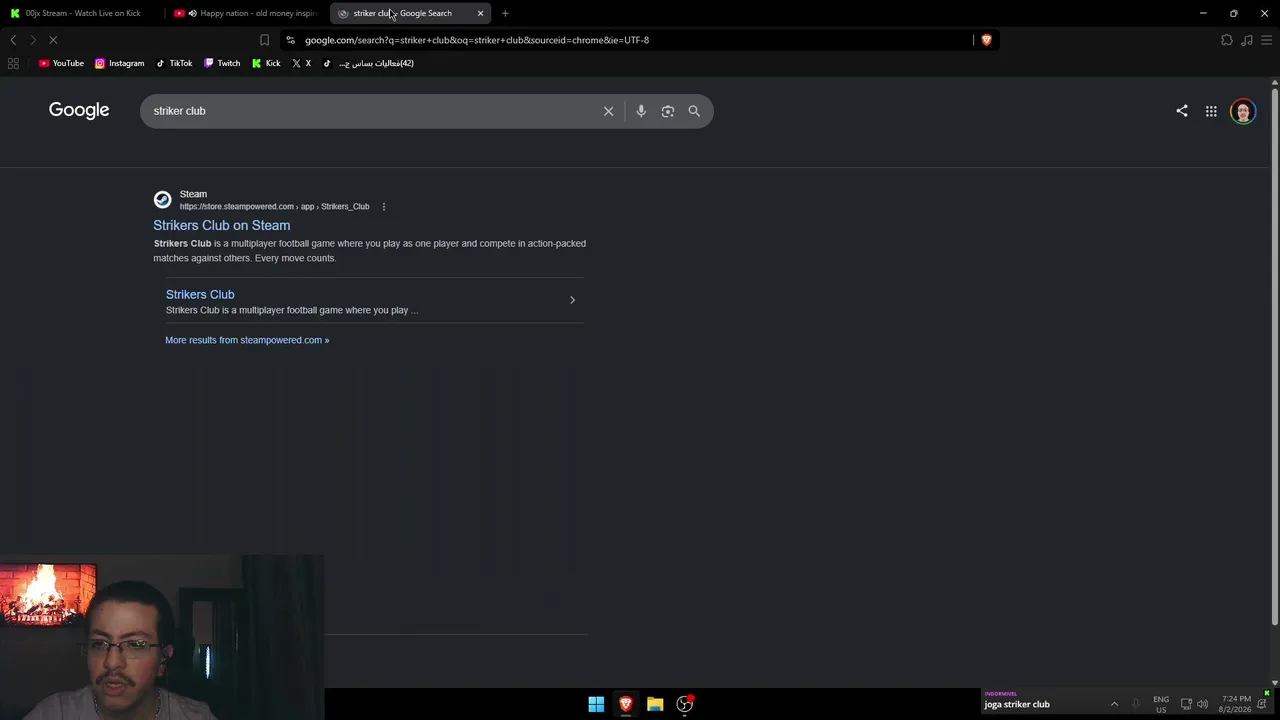Click the 'Steam' site name above result
The width and height of the screenshot is (1280, 720).
pos(193,194)
